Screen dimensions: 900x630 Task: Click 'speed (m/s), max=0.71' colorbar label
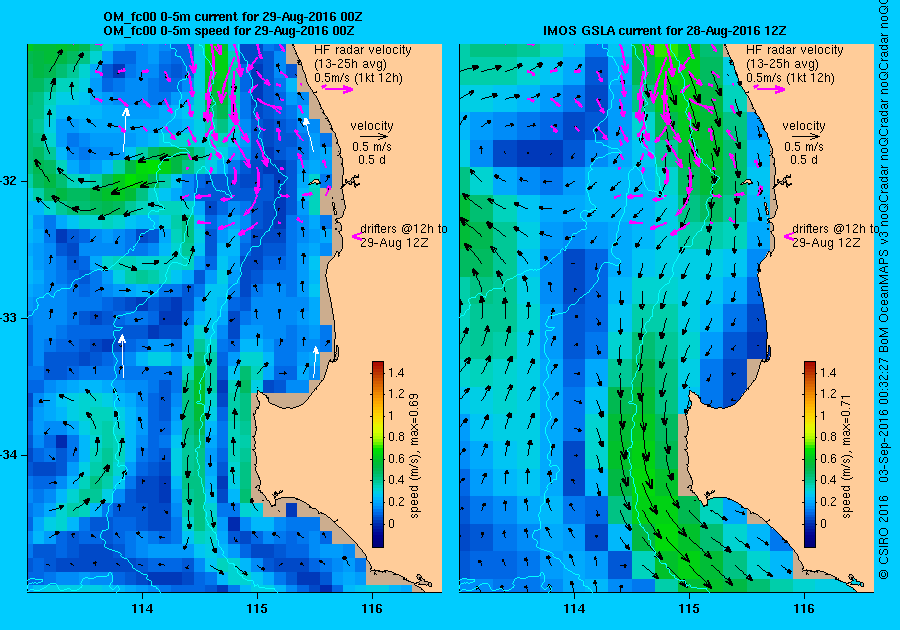pyautogui.click(x=847, y=456)
